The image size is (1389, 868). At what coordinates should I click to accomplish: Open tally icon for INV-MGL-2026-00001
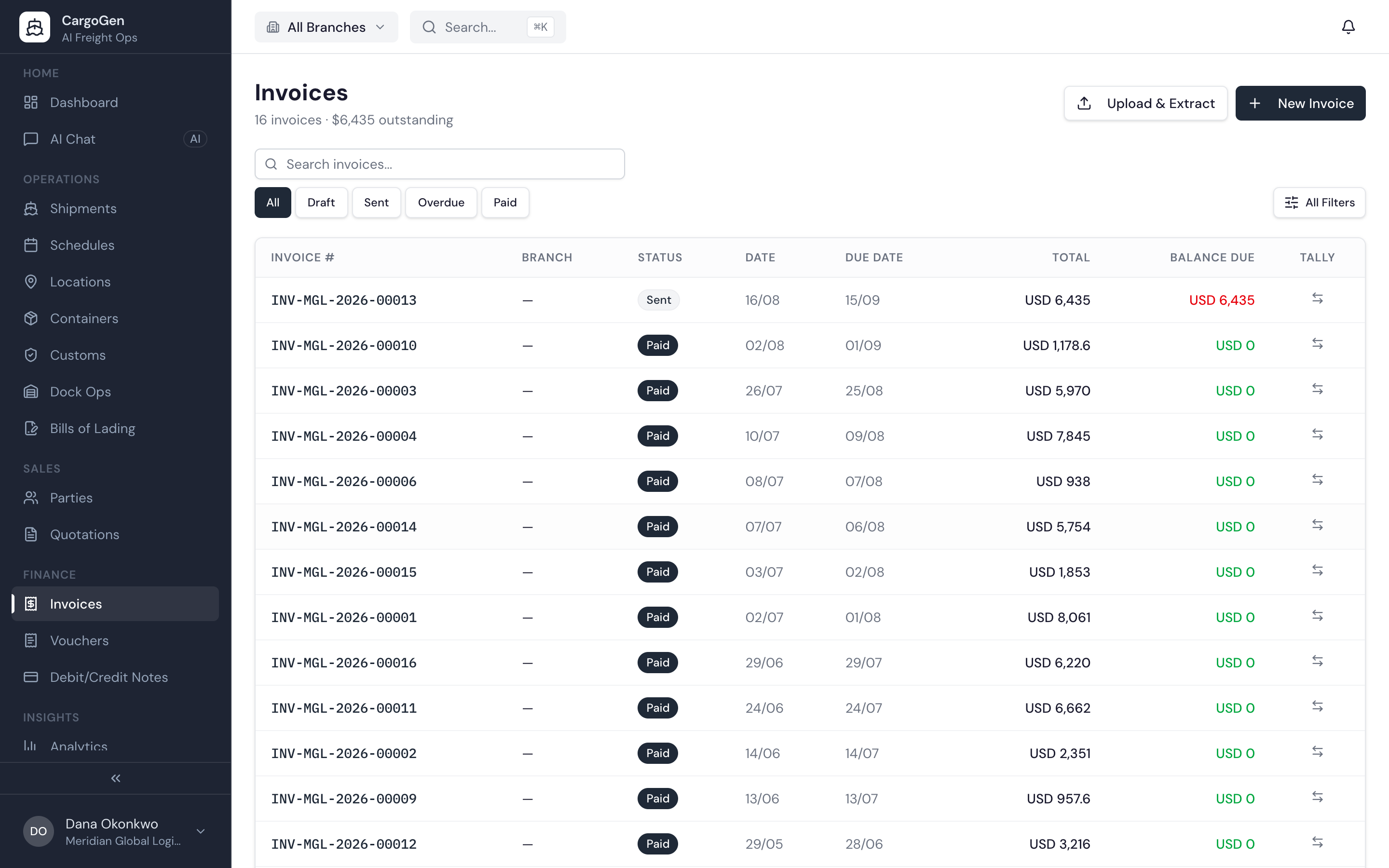[x=1317, y=616]
